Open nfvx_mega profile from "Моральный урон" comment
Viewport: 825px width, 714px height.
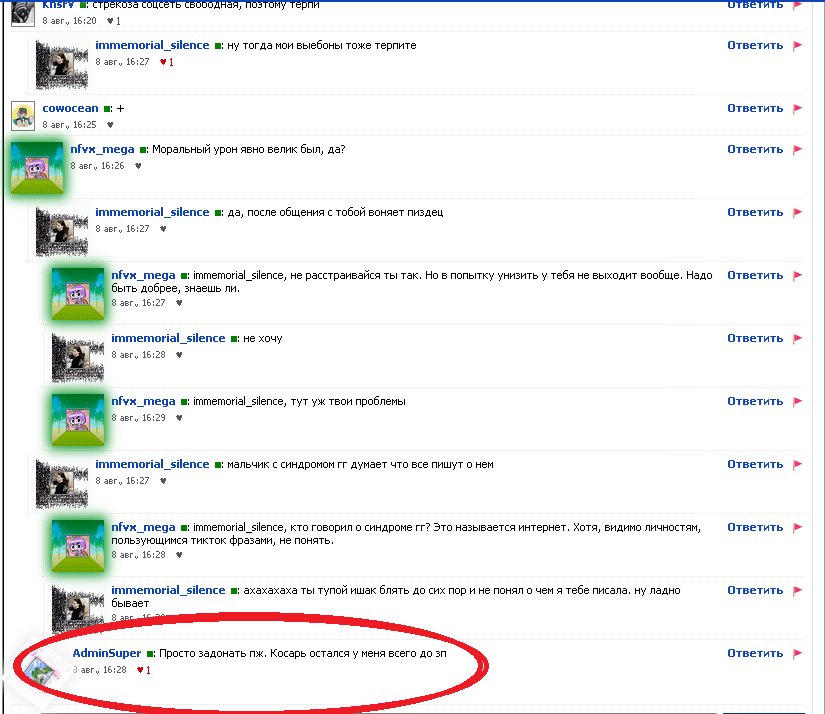[x=102, y=149]
